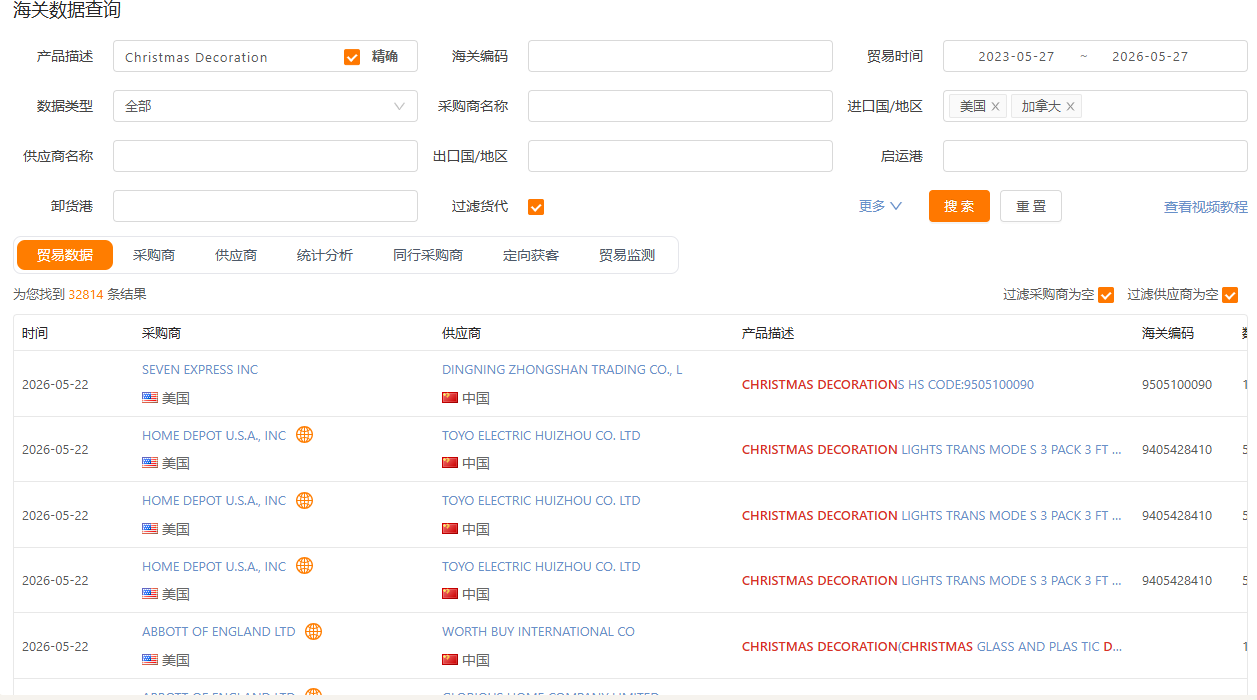Open the 数据类型 dropdown set to 全部
Screen dimensions: 1257x700
click(265, 106)
